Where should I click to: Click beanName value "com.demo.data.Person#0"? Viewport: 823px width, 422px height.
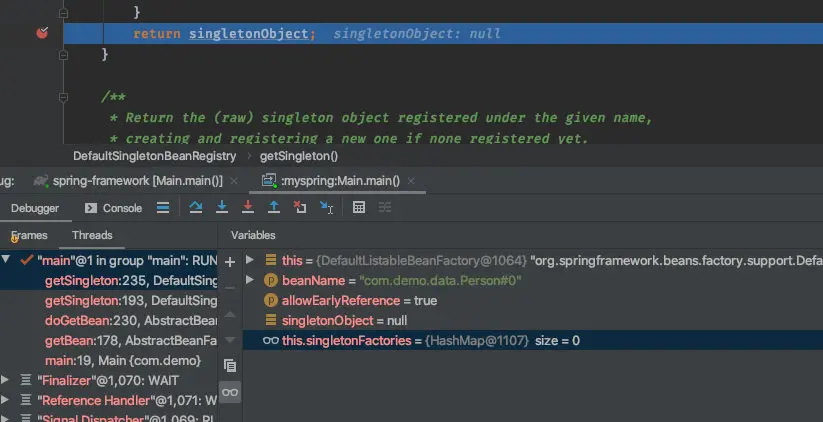pos(440,280)
